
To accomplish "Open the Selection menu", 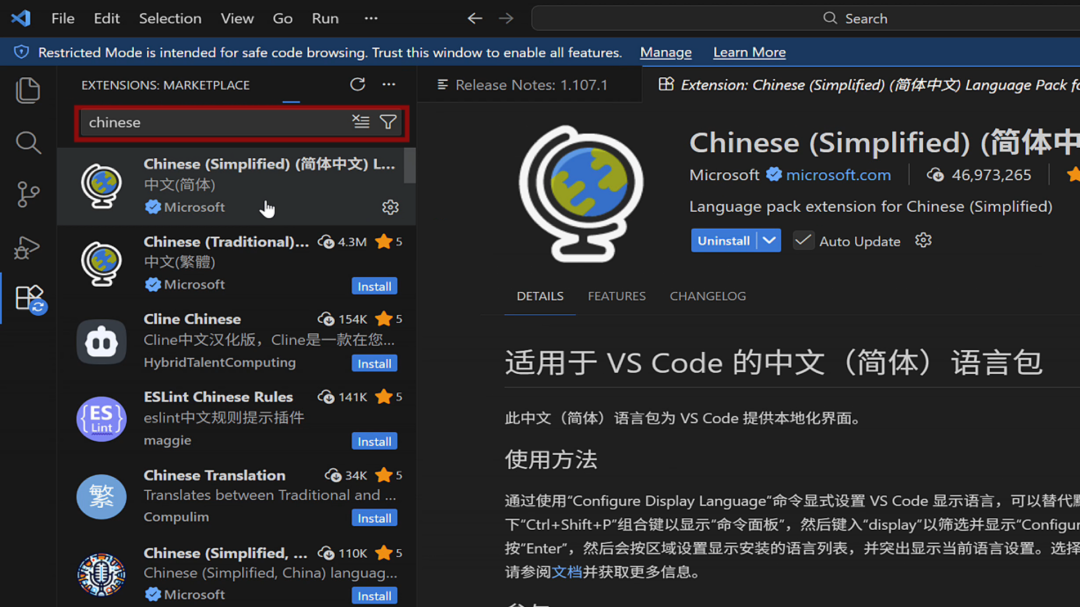I will coord(170,18).
